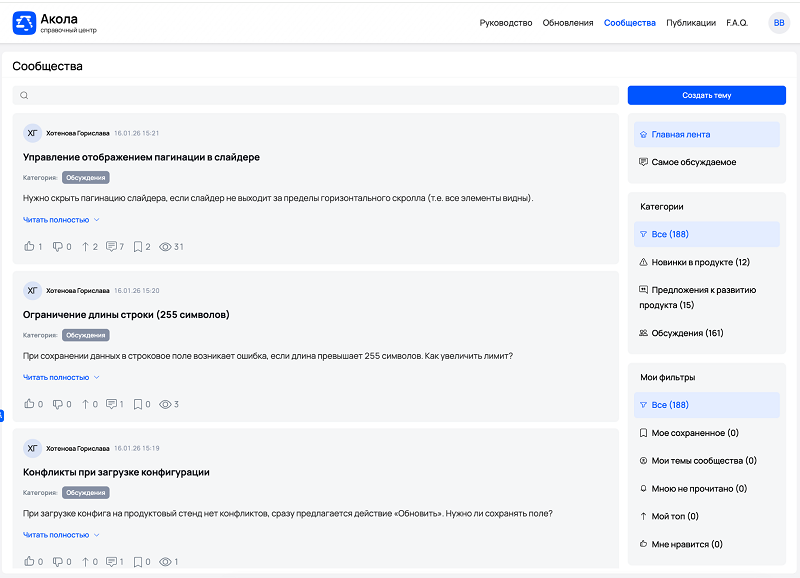This screenshot has width=800, height=578.
Task: Click the search magnifier icon
Action: (23, 94)
